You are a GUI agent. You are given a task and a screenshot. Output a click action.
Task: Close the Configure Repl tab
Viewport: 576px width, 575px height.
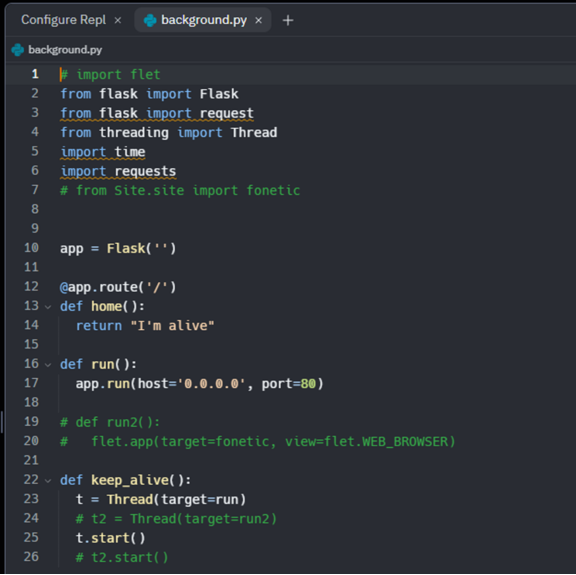click(x=118, y=20)
